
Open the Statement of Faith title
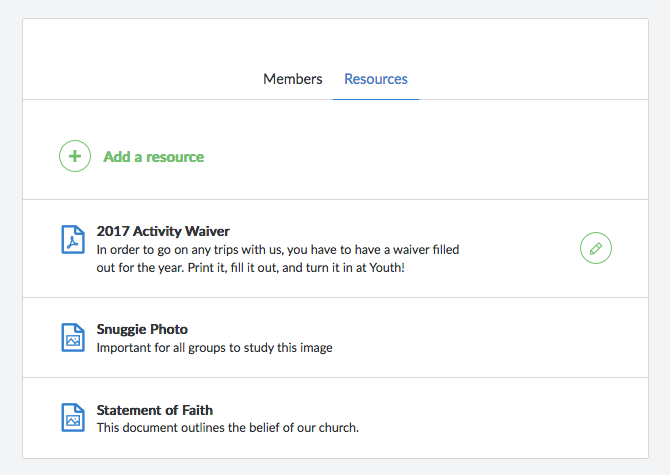(x=155, y=410)
